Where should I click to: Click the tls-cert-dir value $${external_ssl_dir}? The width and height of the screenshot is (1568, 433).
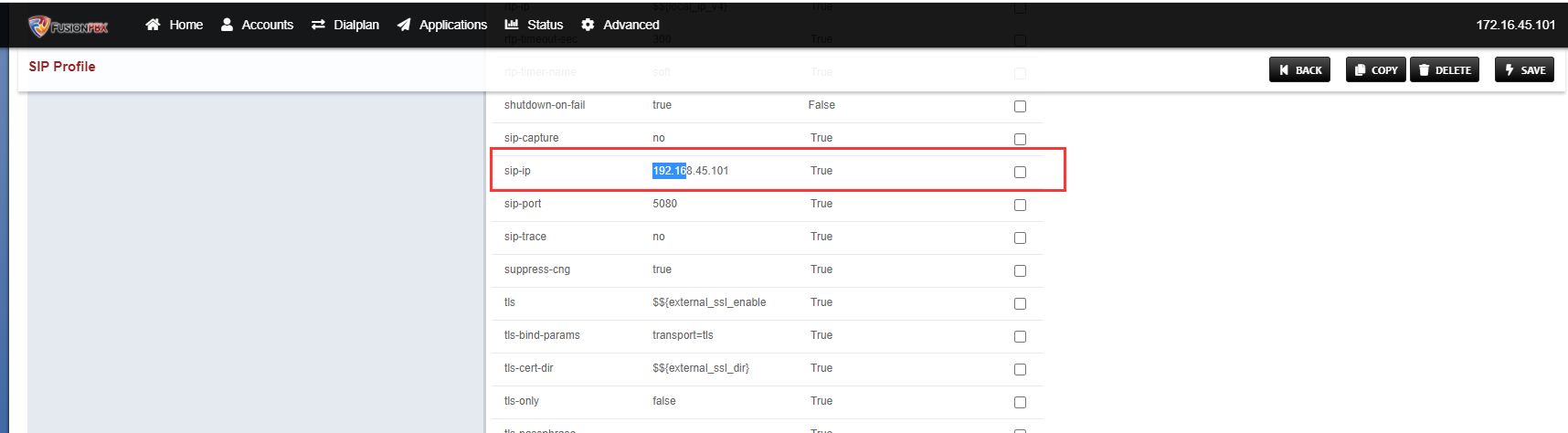coord(701,368)
